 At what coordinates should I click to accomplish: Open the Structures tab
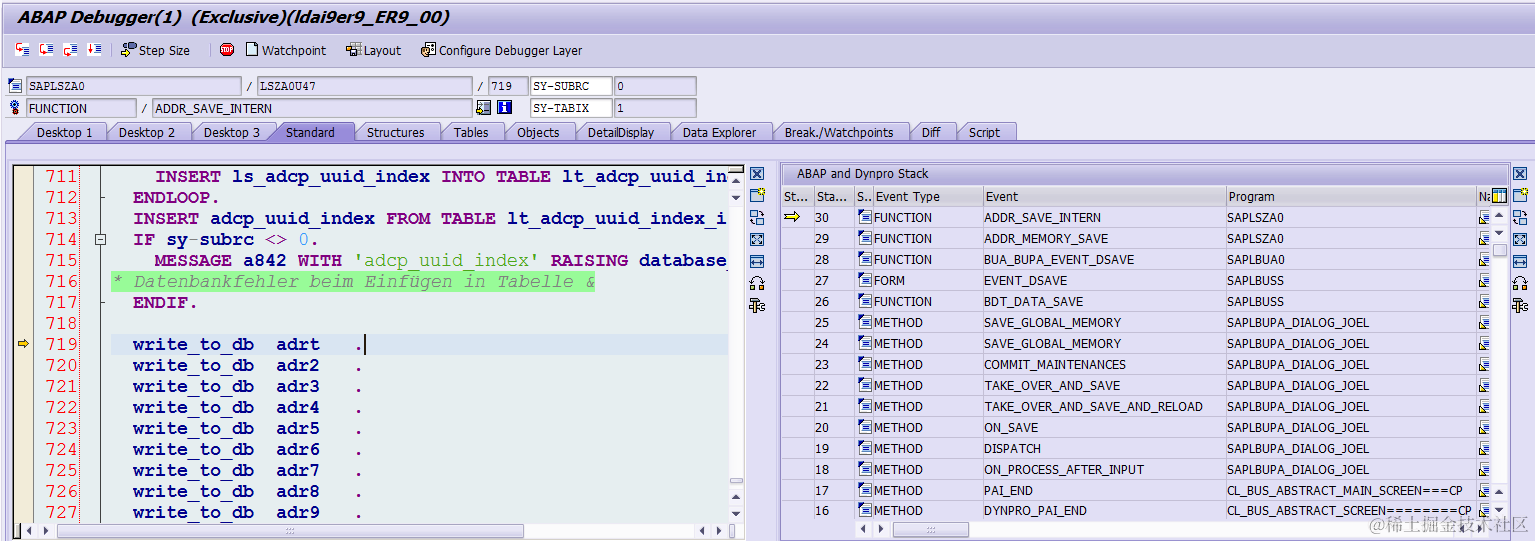pyautogui.click(x=395, y=132)
